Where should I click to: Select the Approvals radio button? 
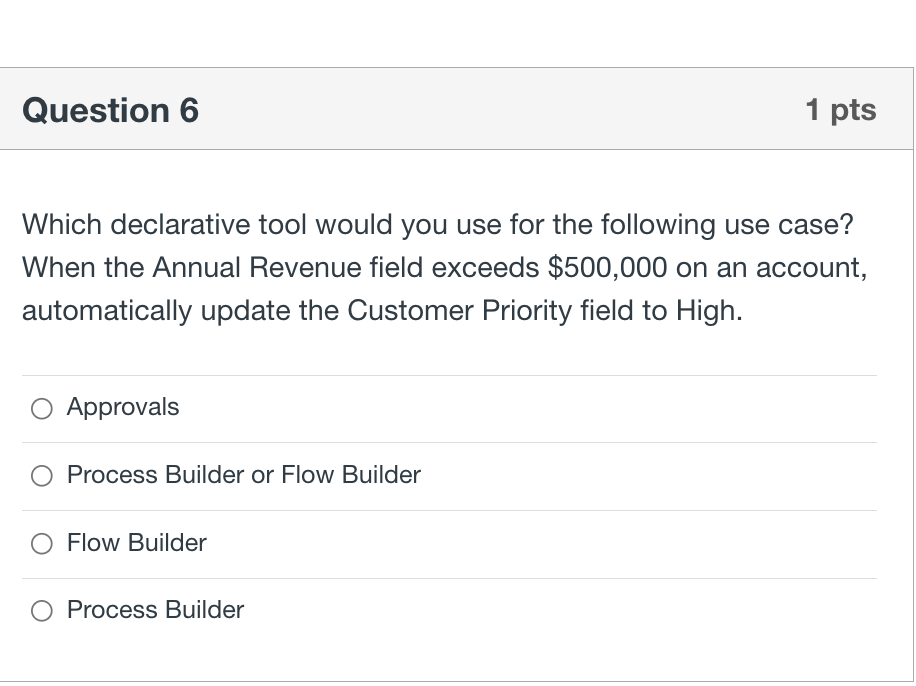tap(42, 408)
